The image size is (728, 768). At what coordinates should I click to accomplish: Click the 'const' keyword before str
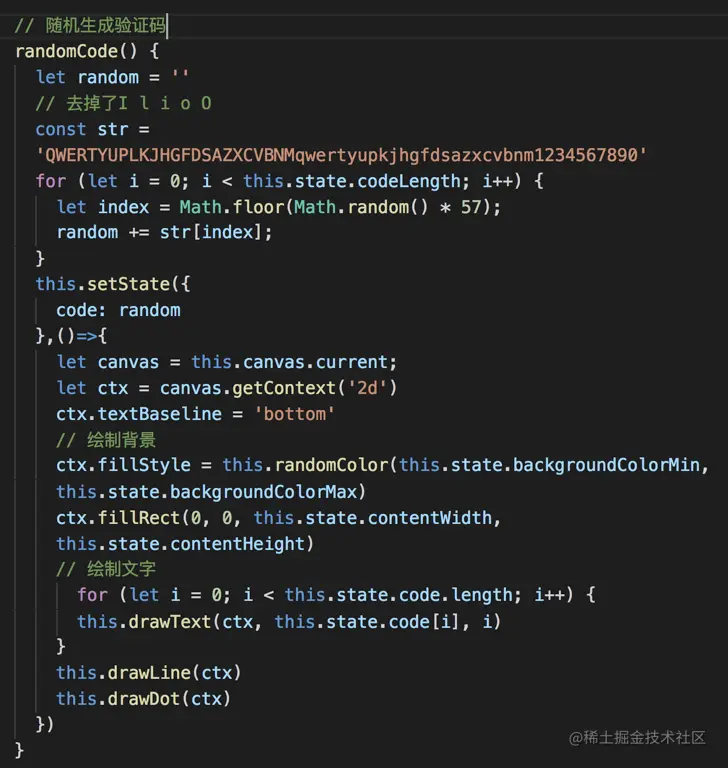(61, 129)
